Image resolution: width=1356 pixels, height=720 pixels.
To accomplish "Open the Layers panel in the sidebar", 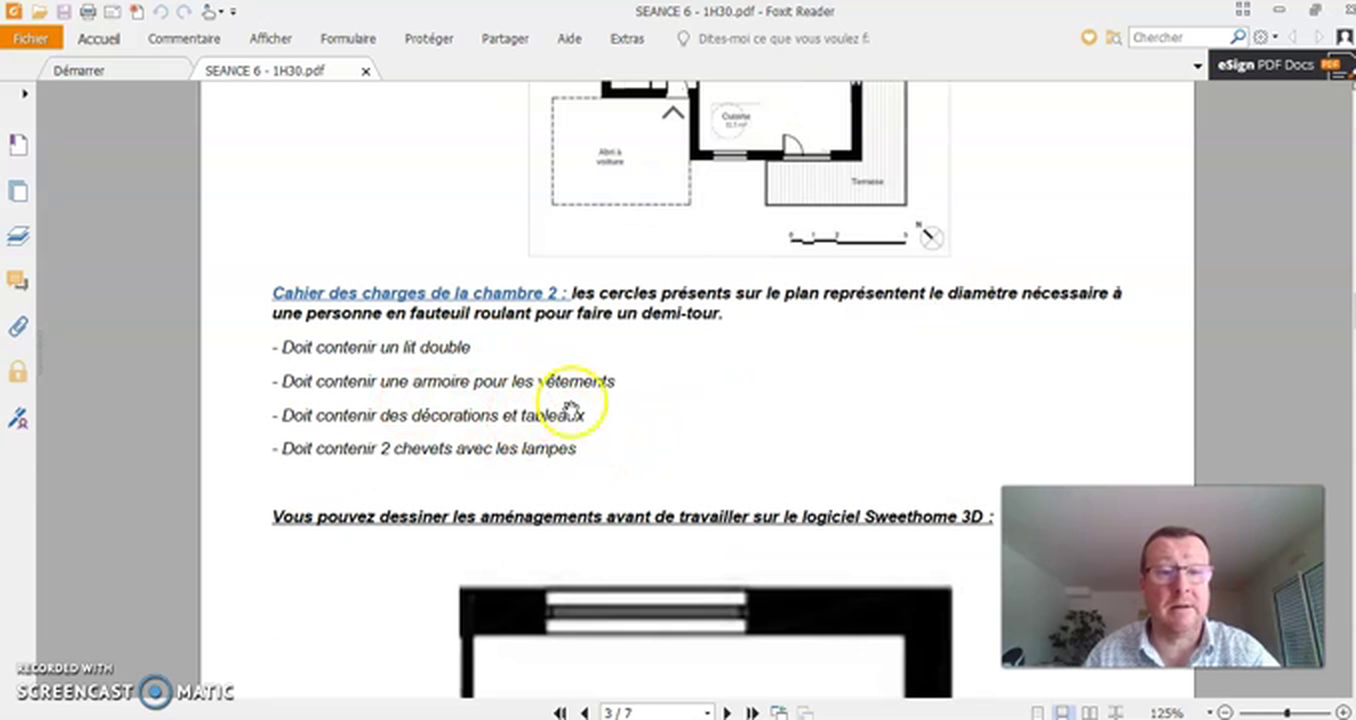I will (18, 236).
